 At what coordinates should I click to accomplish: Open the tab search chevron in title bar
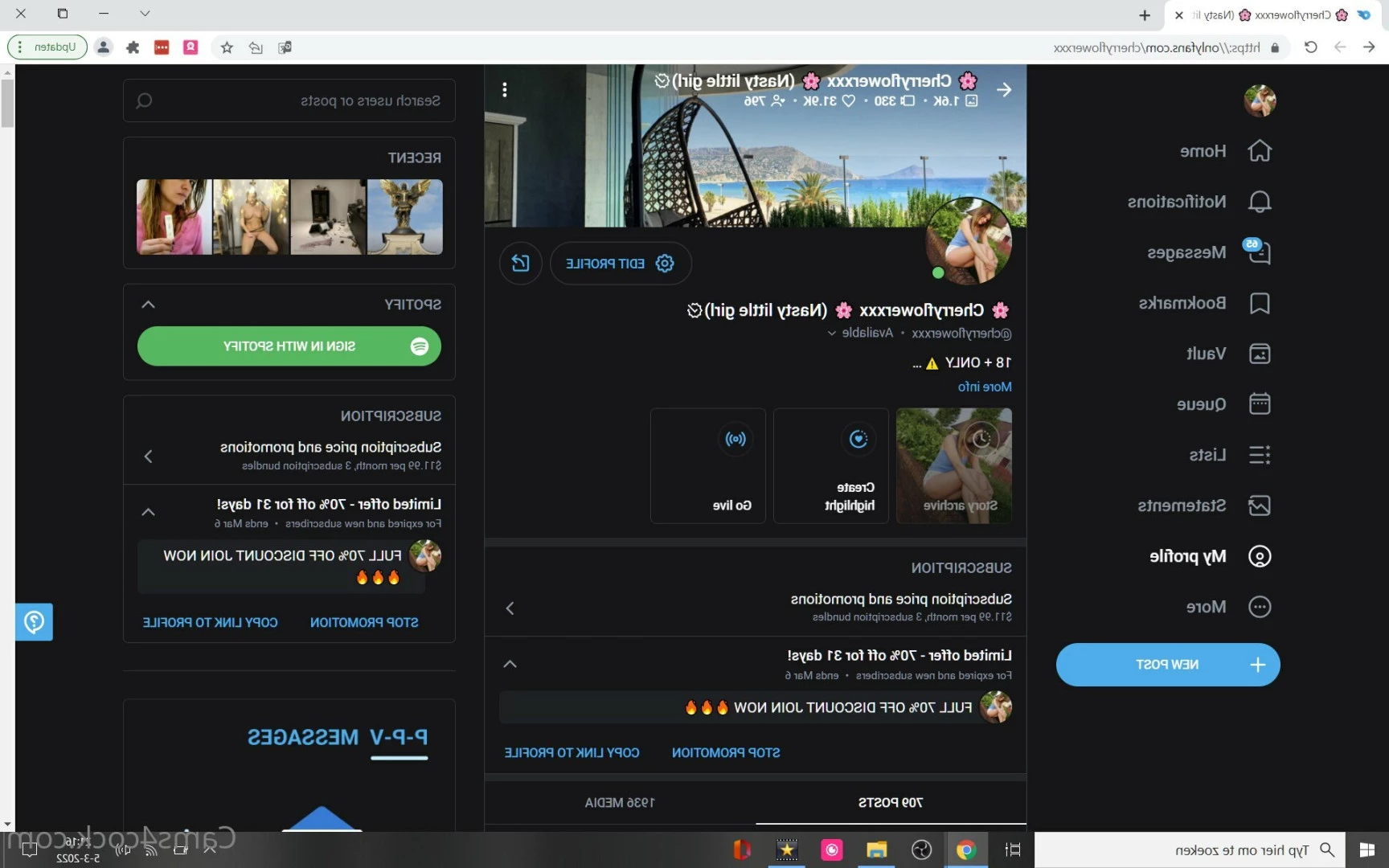[x=145, y=14]
